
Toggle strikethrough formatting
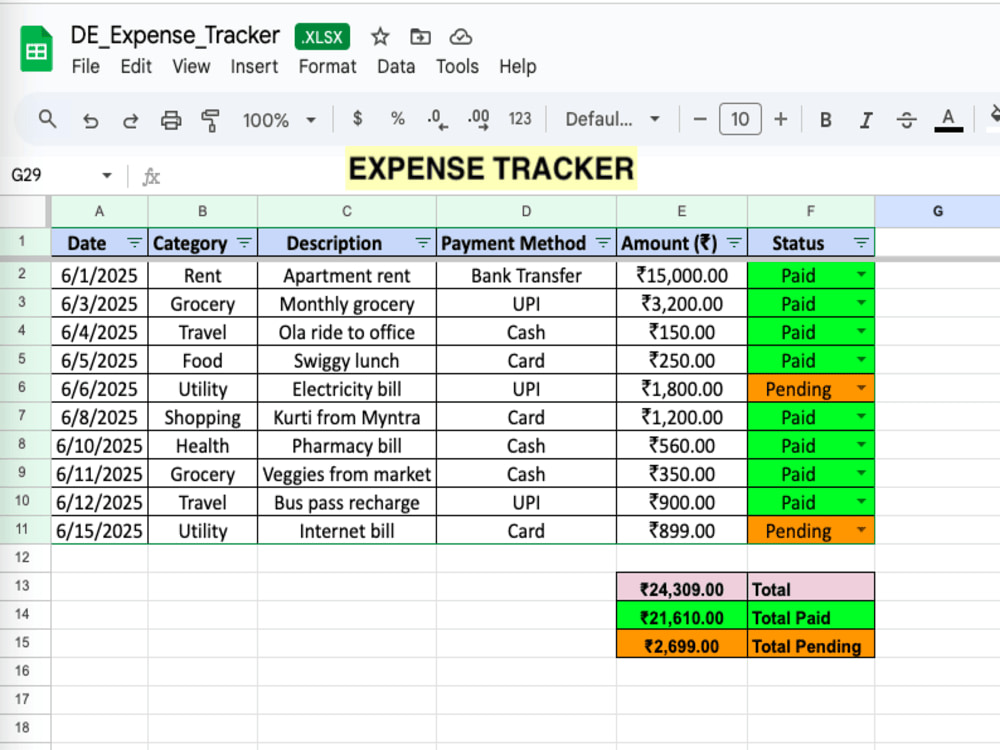(906, 120)
